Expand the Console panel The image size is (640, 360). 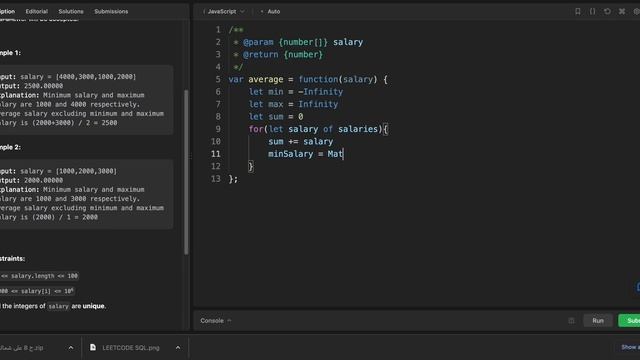click(x=216, y=320)
